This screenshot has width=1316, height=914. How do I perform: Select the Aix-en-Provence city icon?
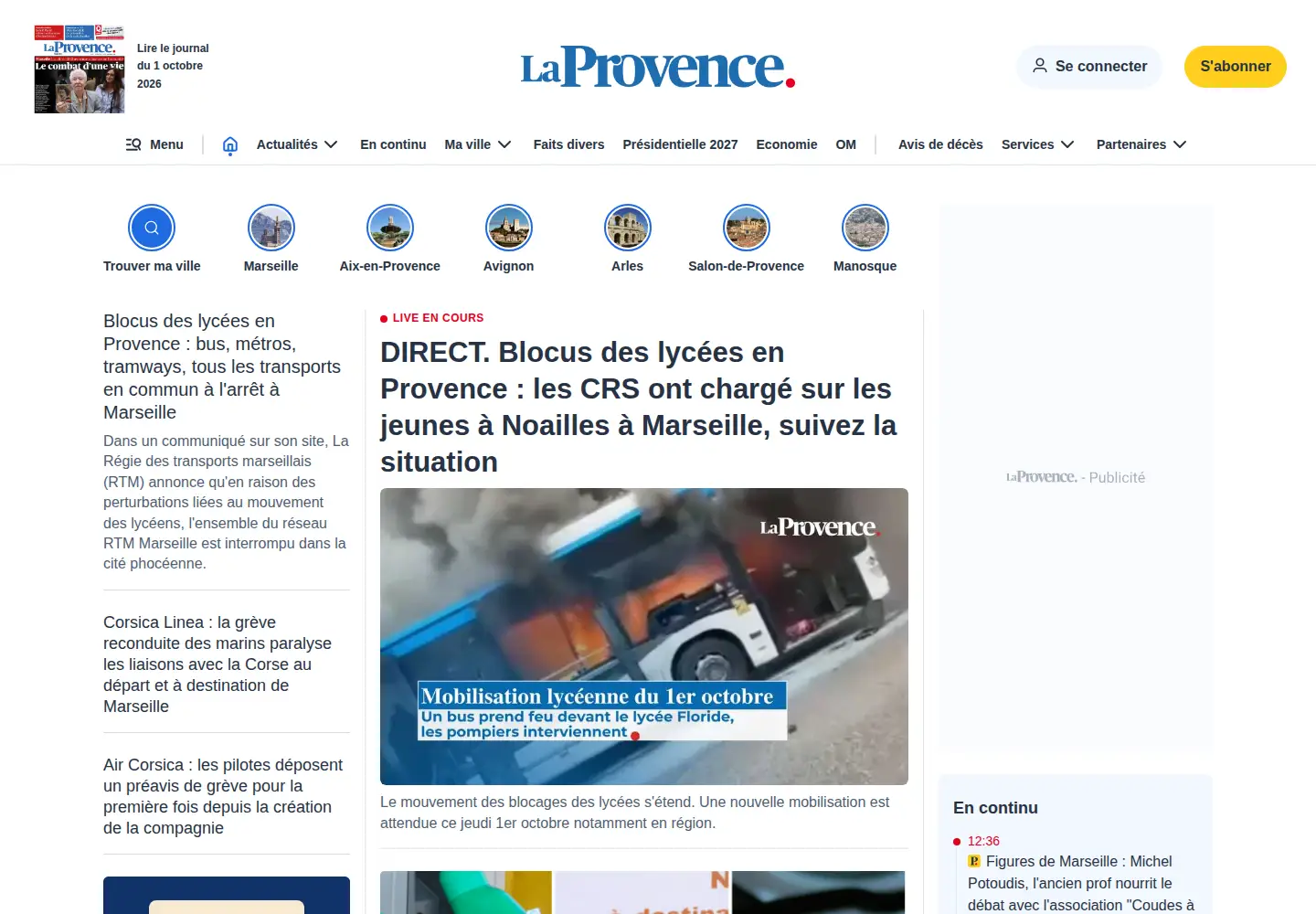(390, 228)
